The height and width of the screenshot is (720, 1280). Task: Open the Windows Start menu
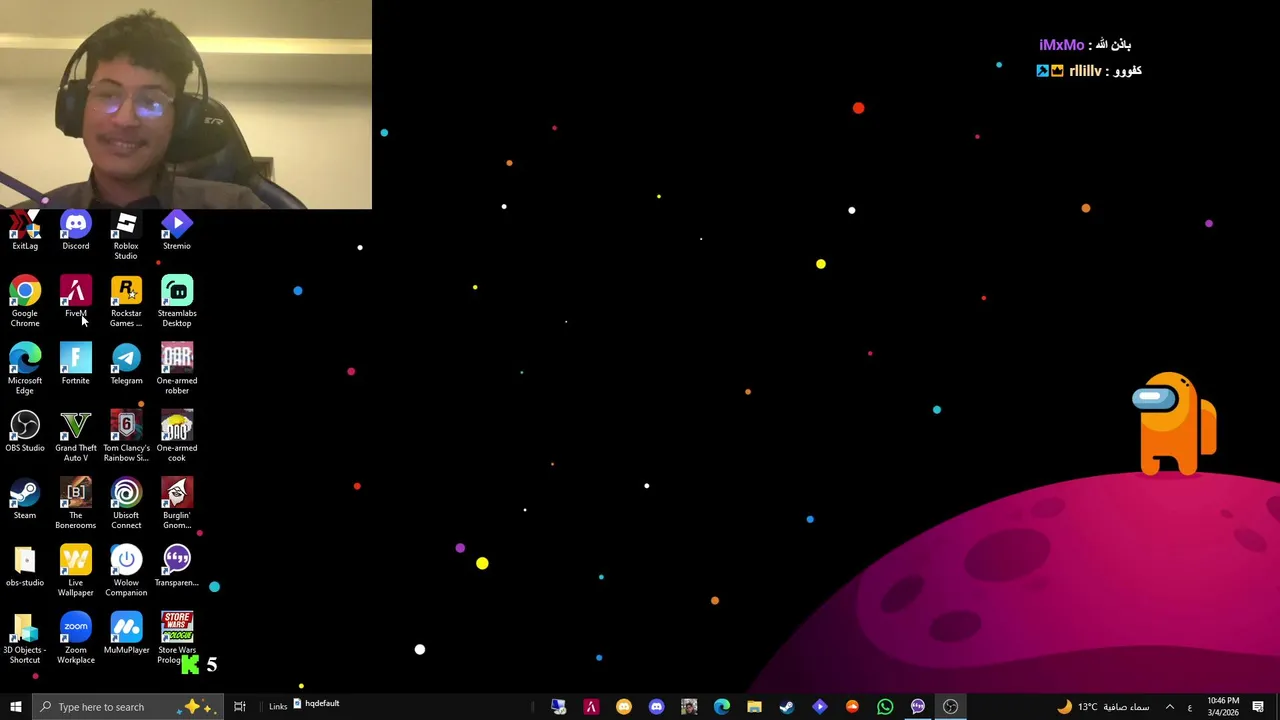point(16,707)
